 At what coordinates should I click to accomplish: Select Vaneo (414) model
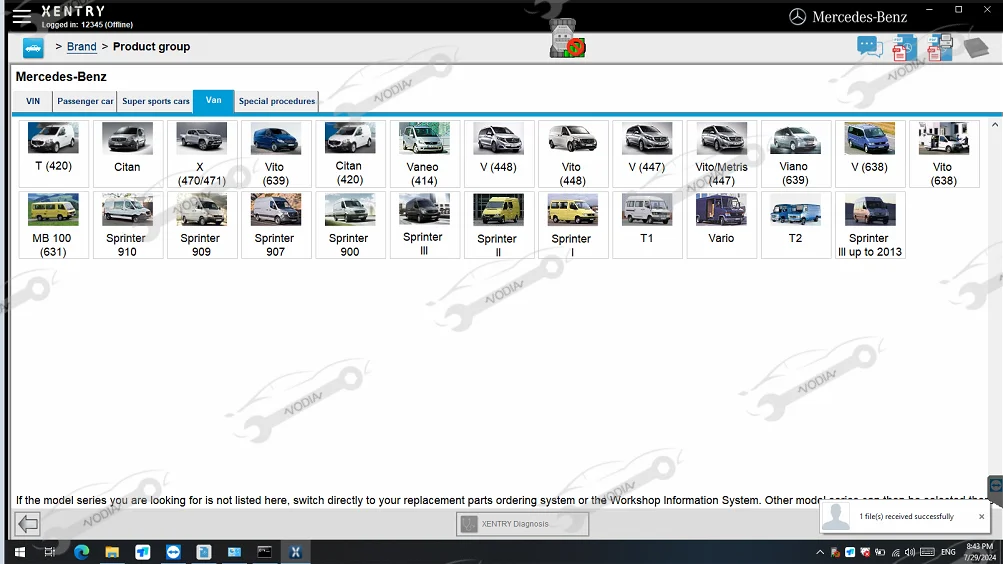point(424,153)
